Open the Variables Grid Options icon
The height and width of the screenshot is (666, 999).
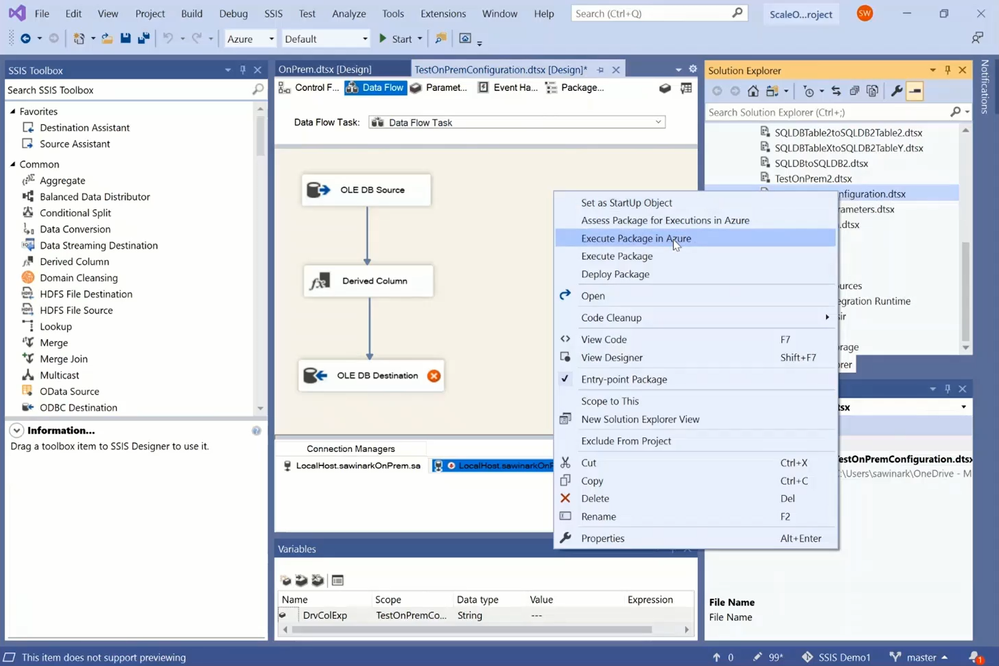click(338, 580)
